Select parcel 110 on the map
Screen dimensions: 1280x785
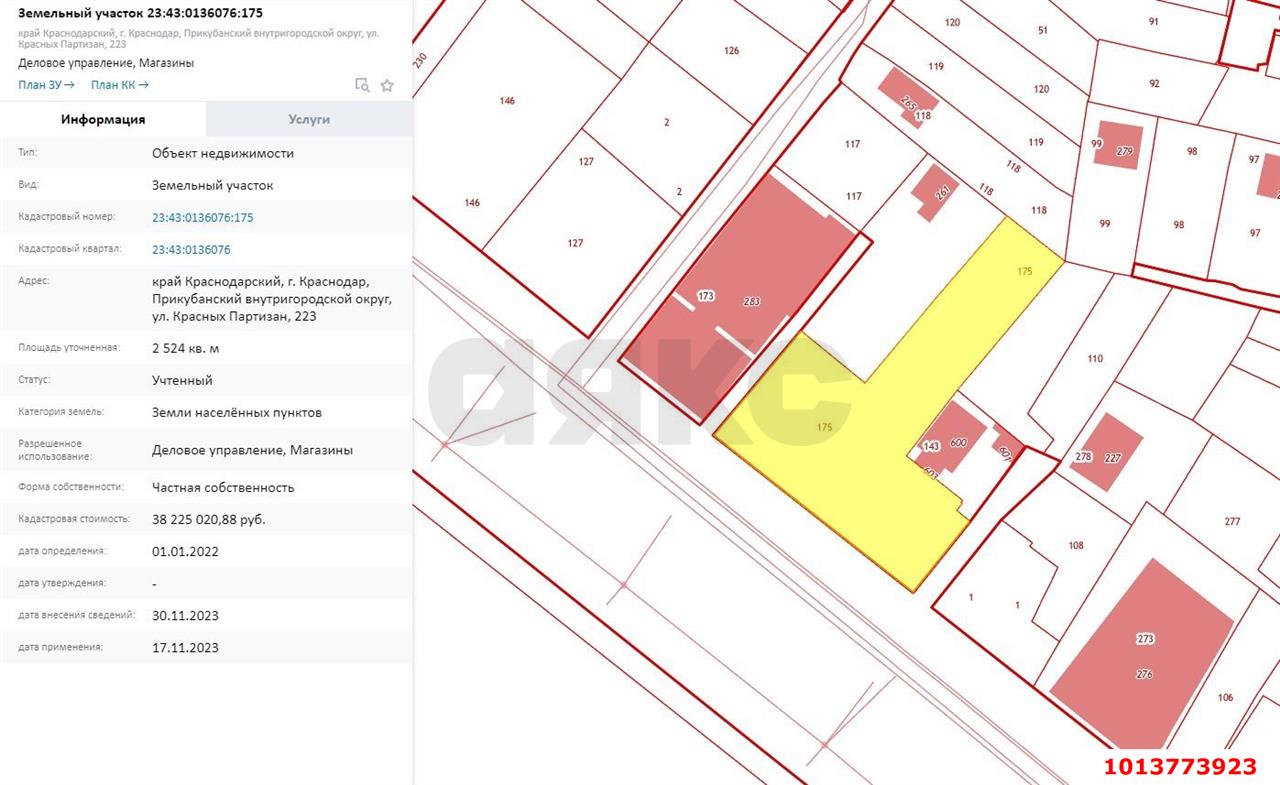point(1096,357)
